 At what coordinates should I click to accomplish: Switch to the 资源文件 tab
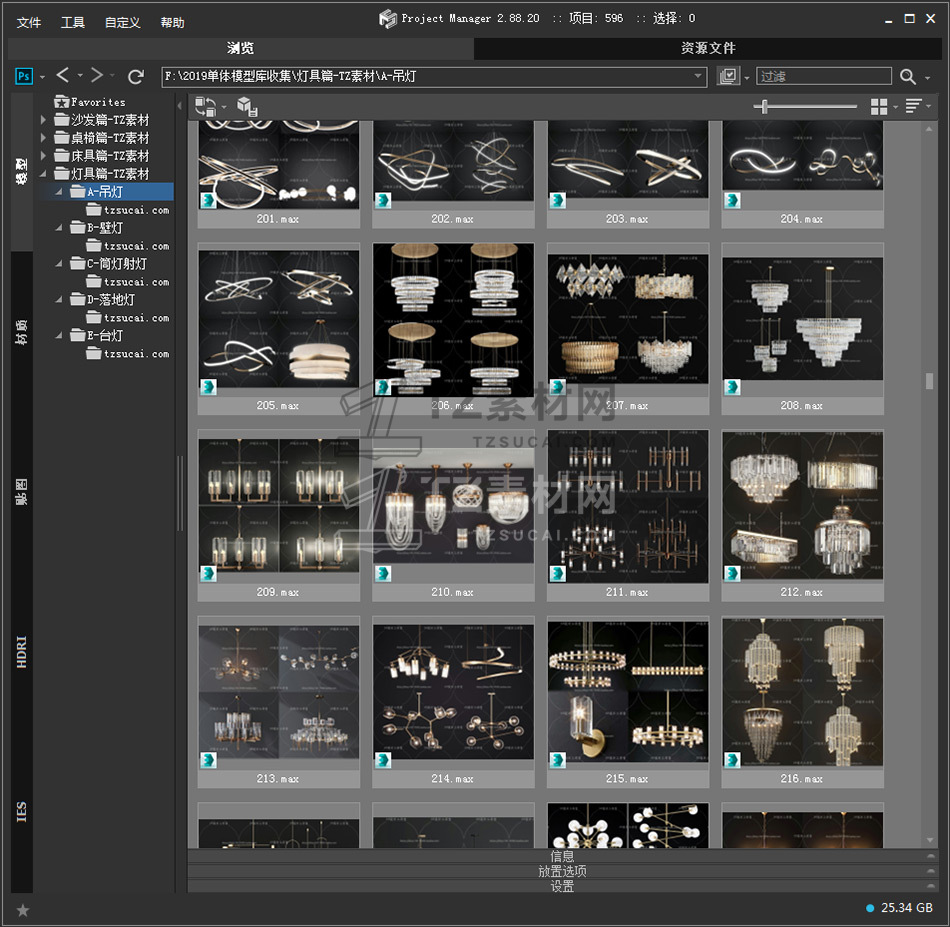click(x=708, y=48)
